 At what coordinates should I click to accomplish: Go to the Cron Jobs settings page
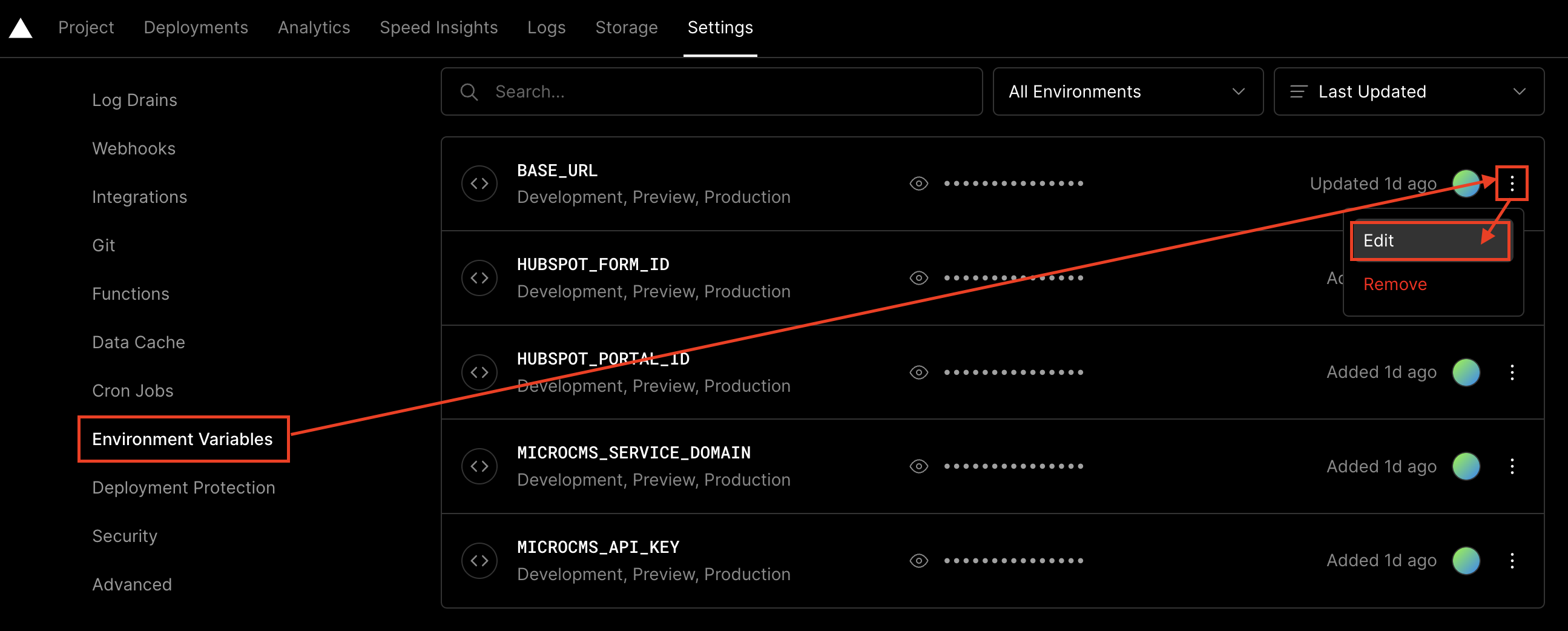coord(132,391)
